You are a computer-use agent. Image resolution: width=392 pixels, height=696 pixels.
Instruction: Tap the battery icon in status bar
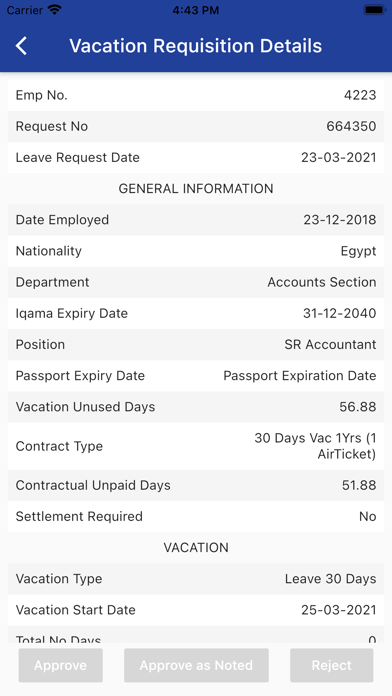click(375, 10)
